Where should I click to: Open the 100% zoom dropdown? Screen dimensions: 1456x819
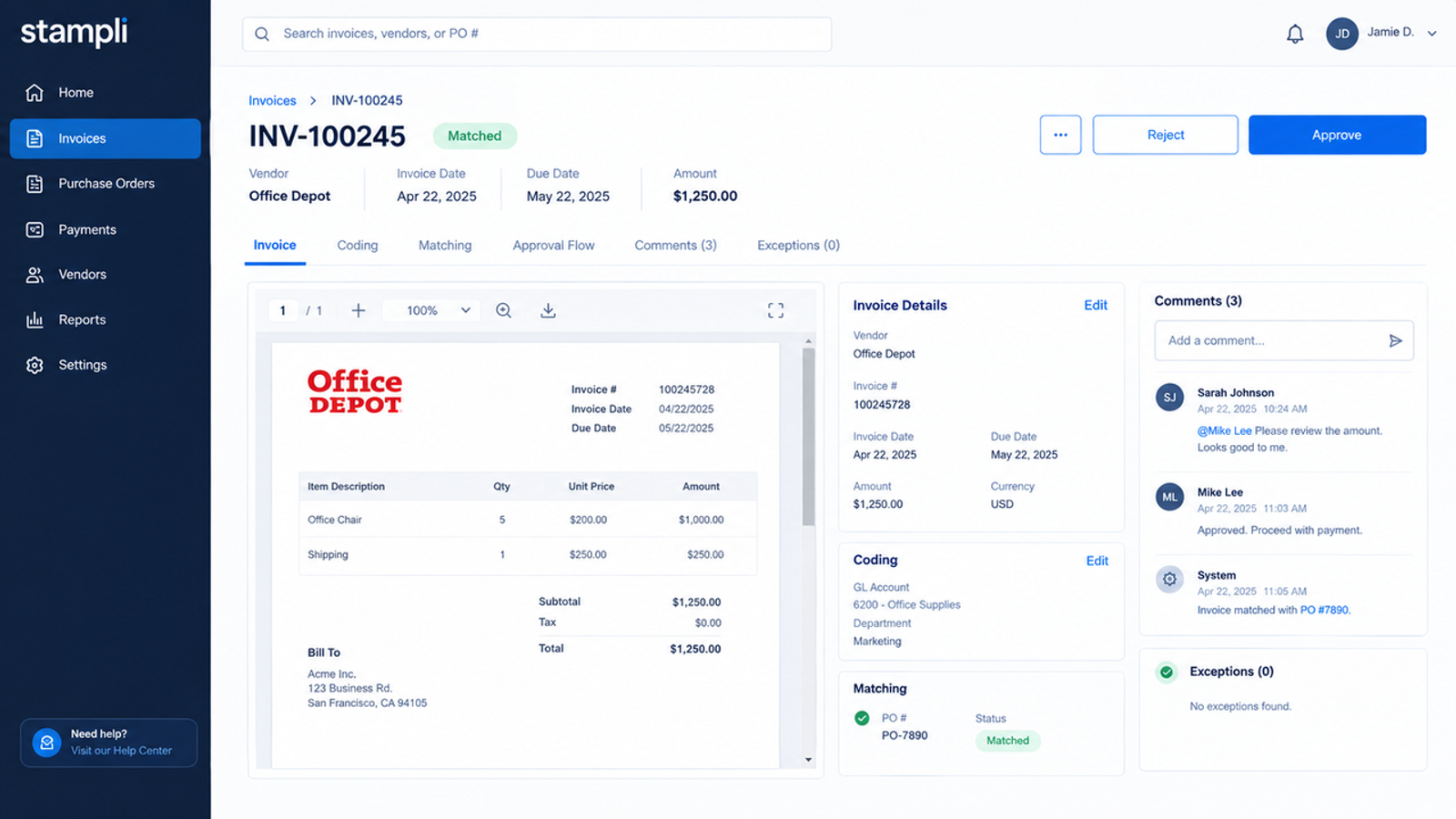[x=432, y=310]
